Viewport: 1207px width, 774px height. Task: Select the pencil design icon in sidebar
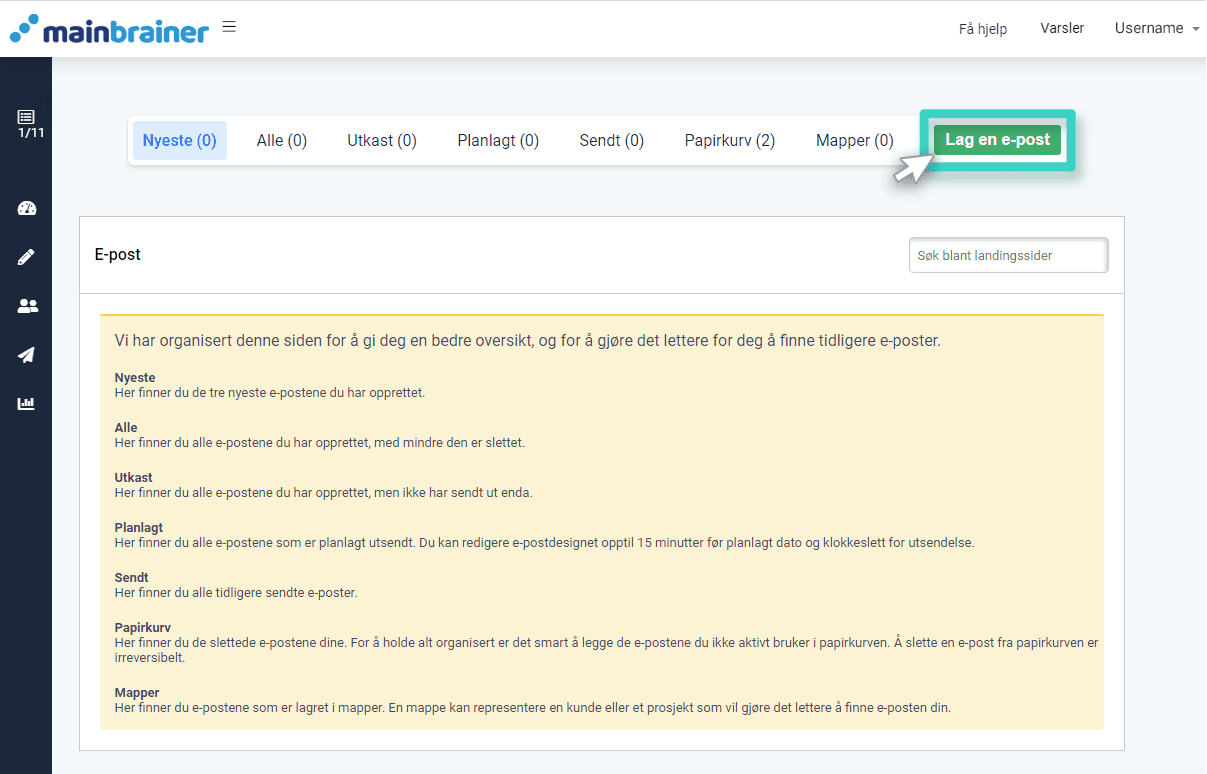[x=25, y=256]
